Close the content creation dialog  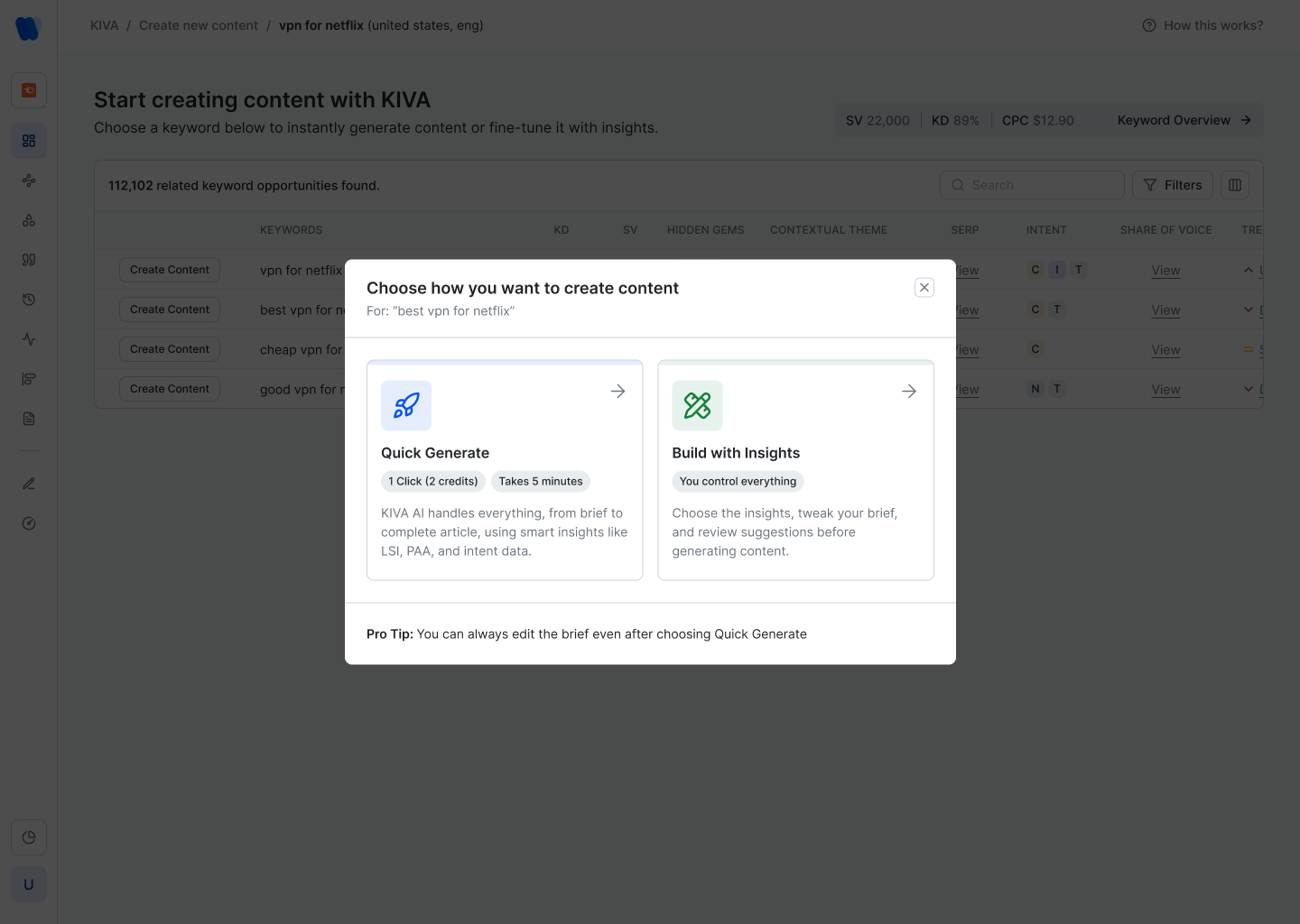(x=924, y=288)
